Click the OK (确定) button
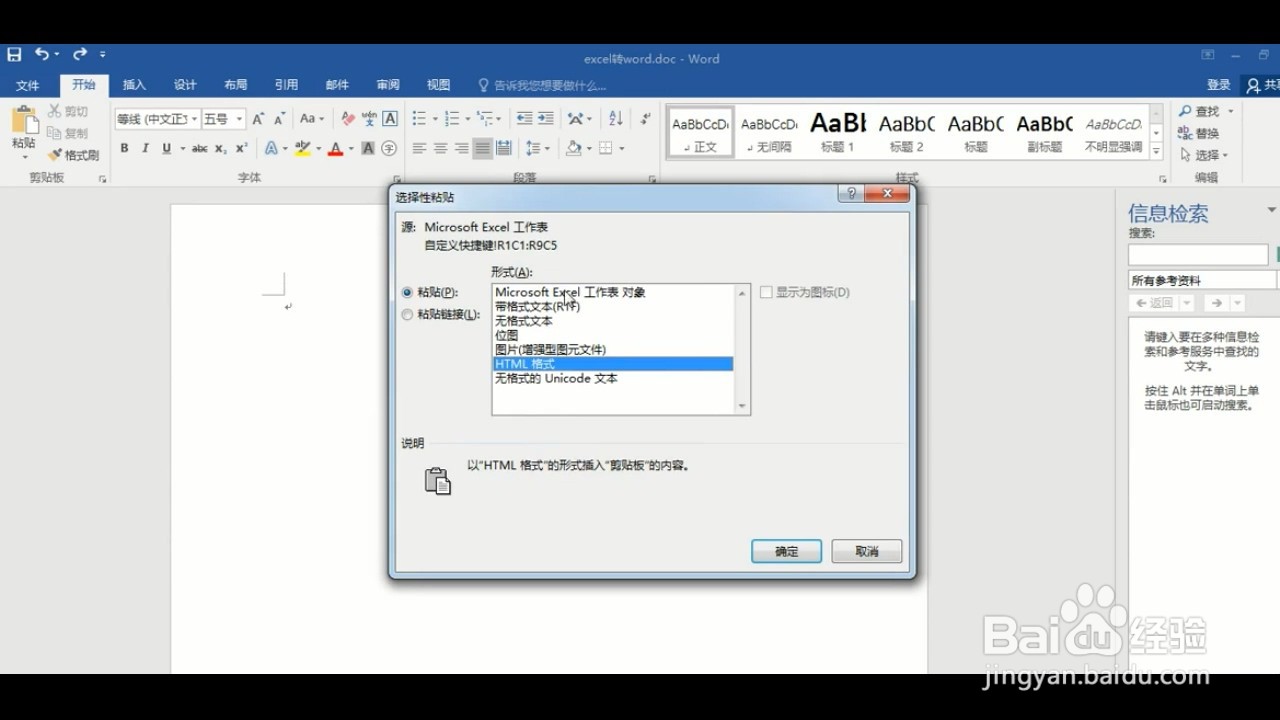Image resolution: width=1280 pixels, height=720 pixels. 787,551
